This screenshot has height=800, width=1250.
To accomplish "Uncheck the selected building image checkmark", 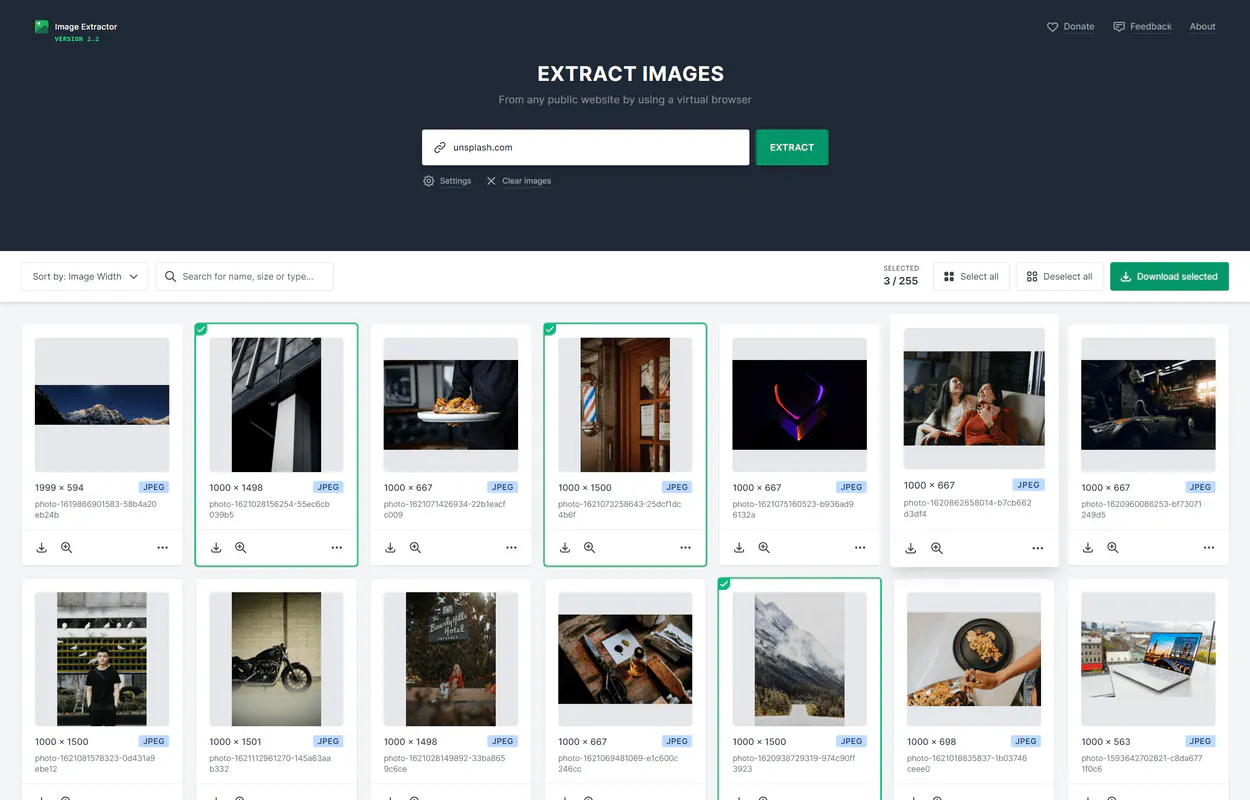I will [201, 329].
